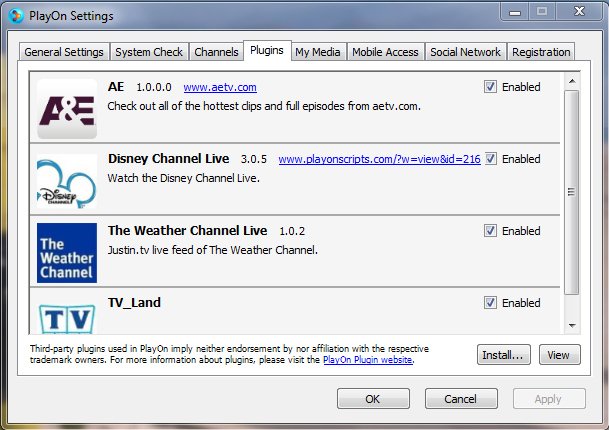This screenshot has height=430, width=609.
Task: Click the PlayOn app icon in title bar
Action: point(16,16)
